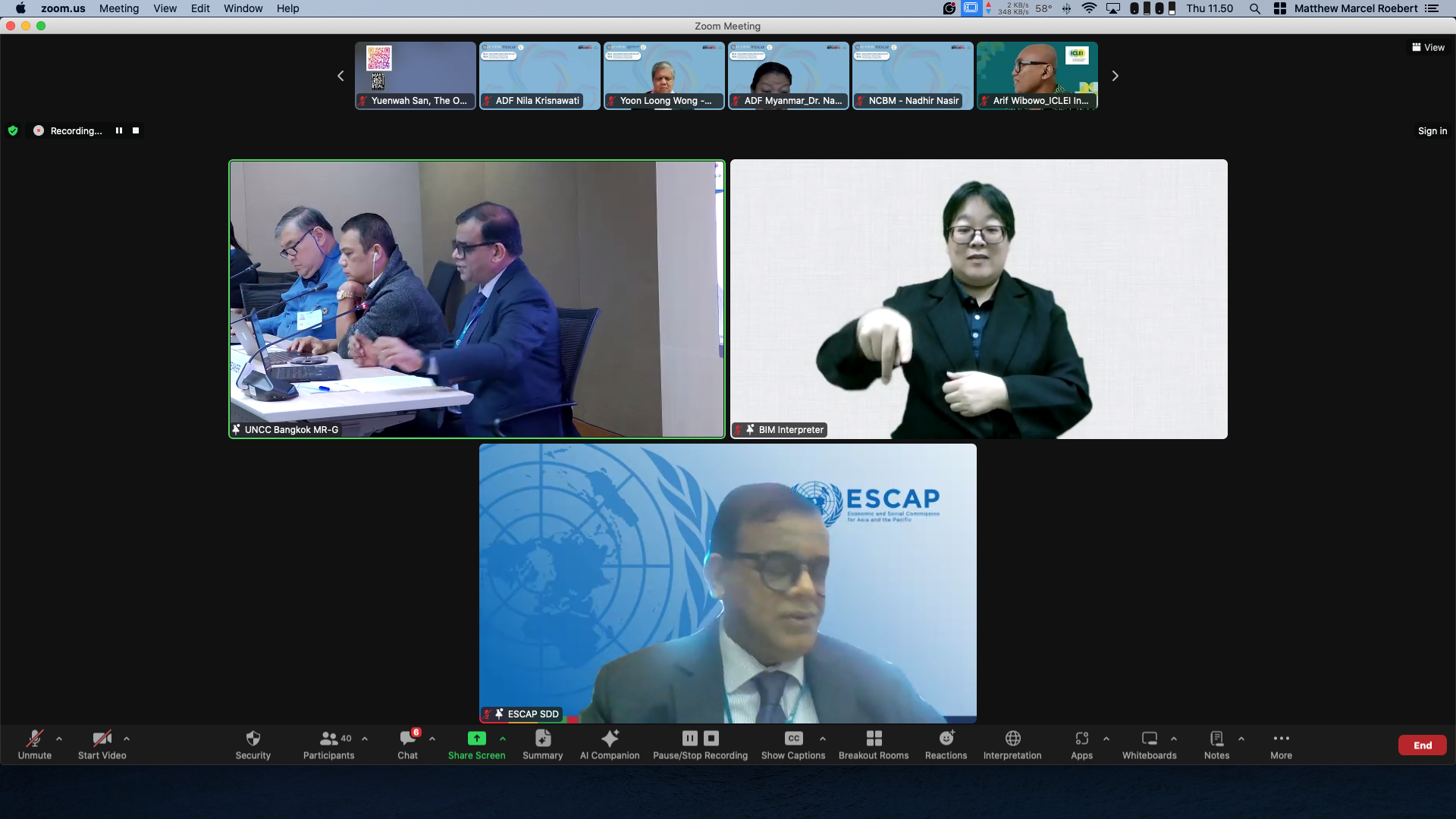The width and height of the screenshot is (1456, 819).
Task: Open the Chat panel with 6 unread
Action: 408,738
